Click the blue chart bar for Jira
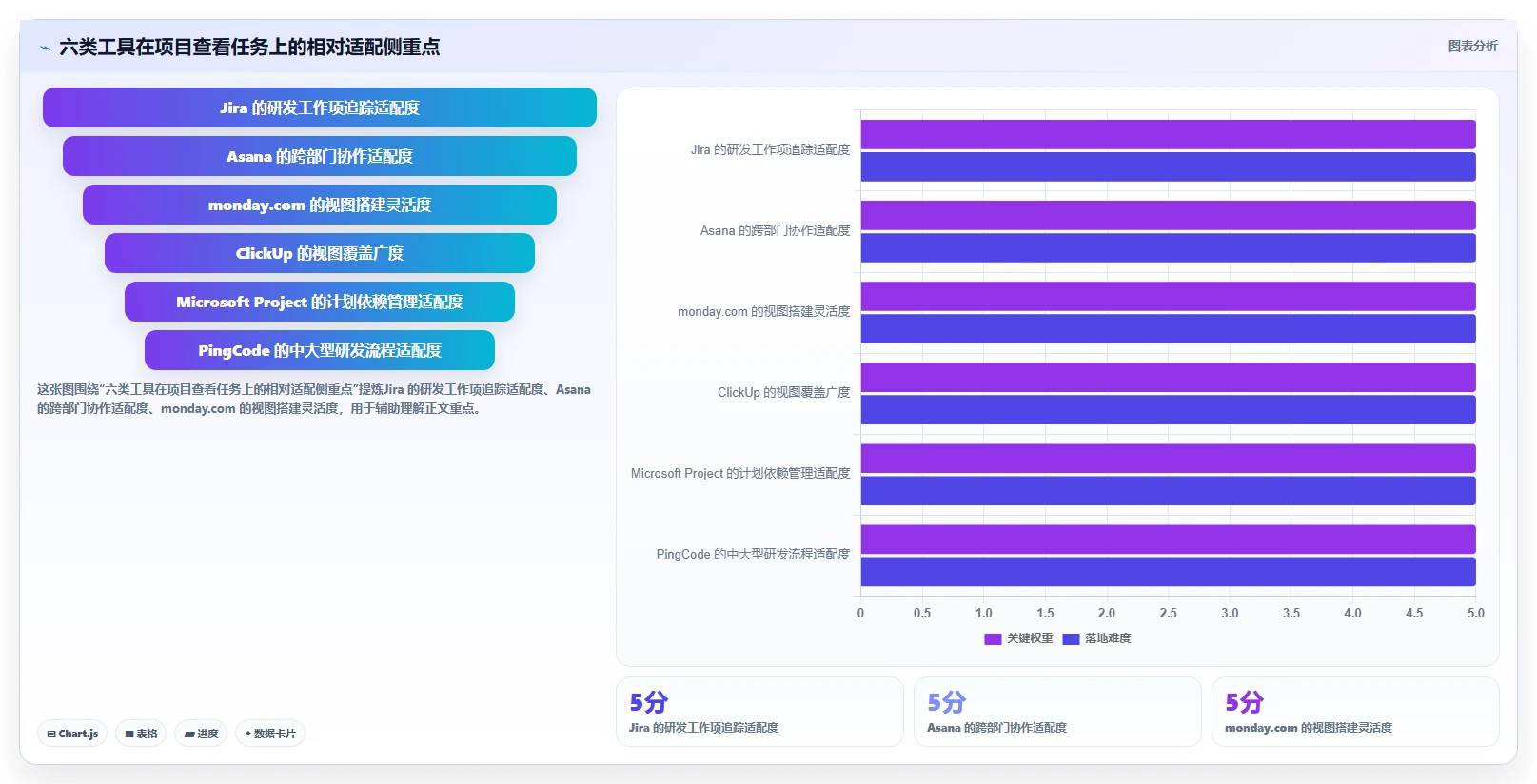This screenshot has height=784, width=1537. [x=1168, y=167]
